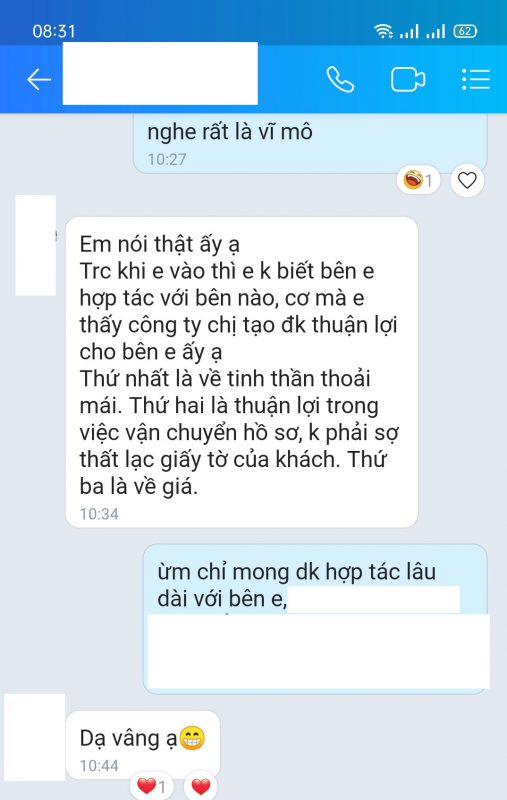Tap the battery indicator showing 62
This screenshot has height=800, width=507.
465,31
